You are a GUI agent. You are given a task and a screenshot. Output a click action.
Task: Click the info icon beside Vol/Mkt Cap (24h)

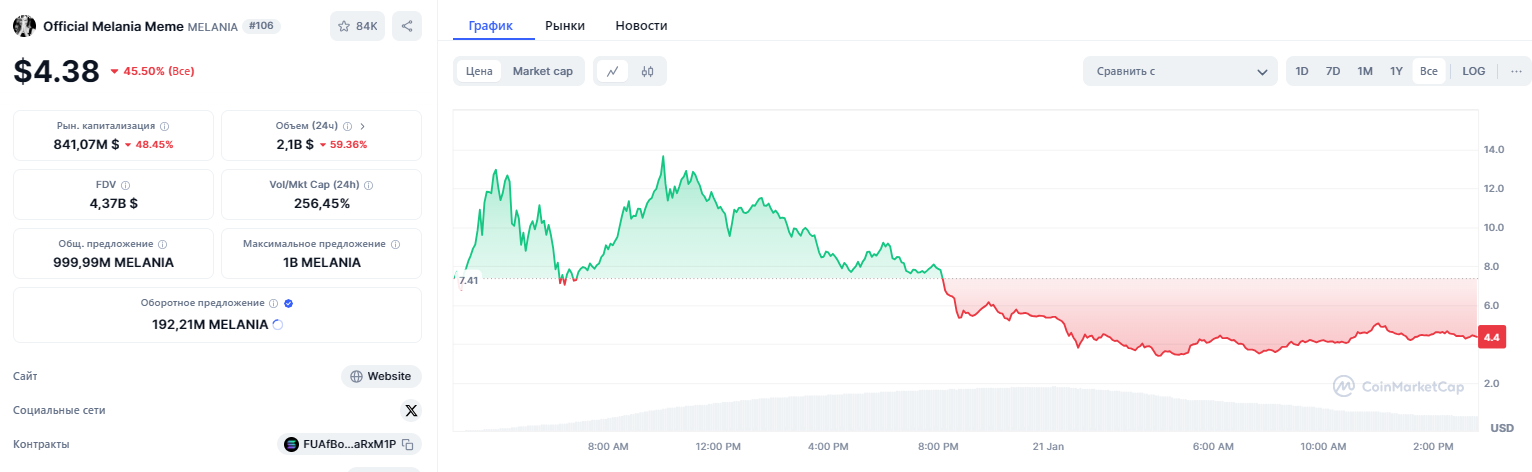tap(369, 185)
